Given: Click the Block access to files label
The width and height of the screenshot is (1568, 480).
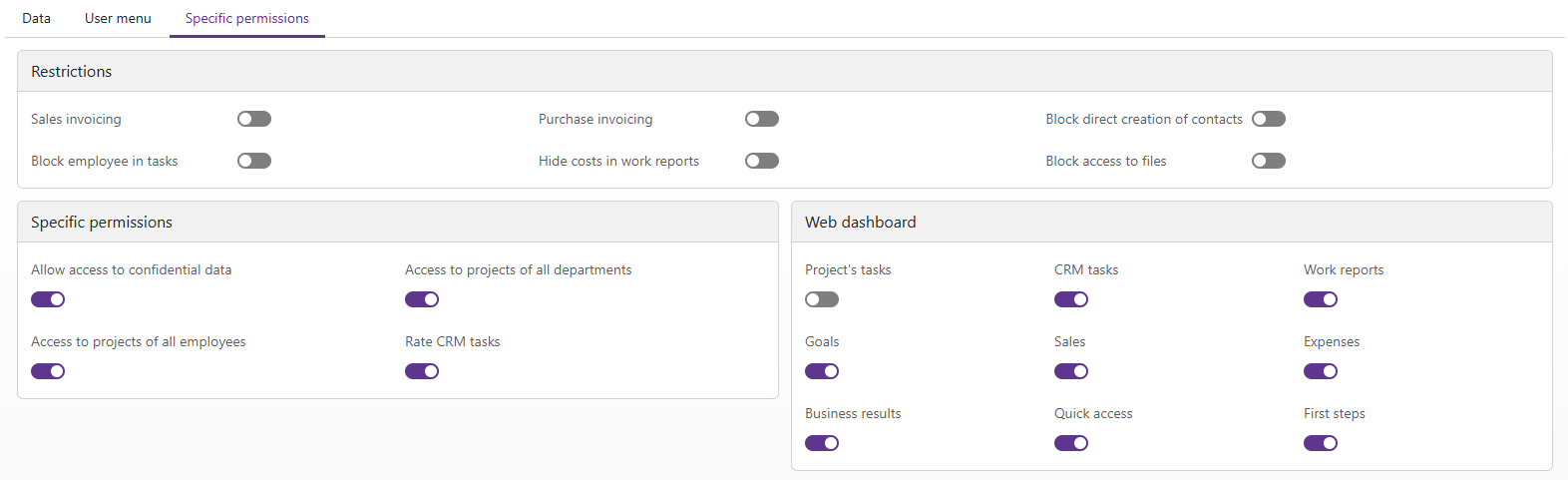Looking at the screenshot, I should point(1106,161).
